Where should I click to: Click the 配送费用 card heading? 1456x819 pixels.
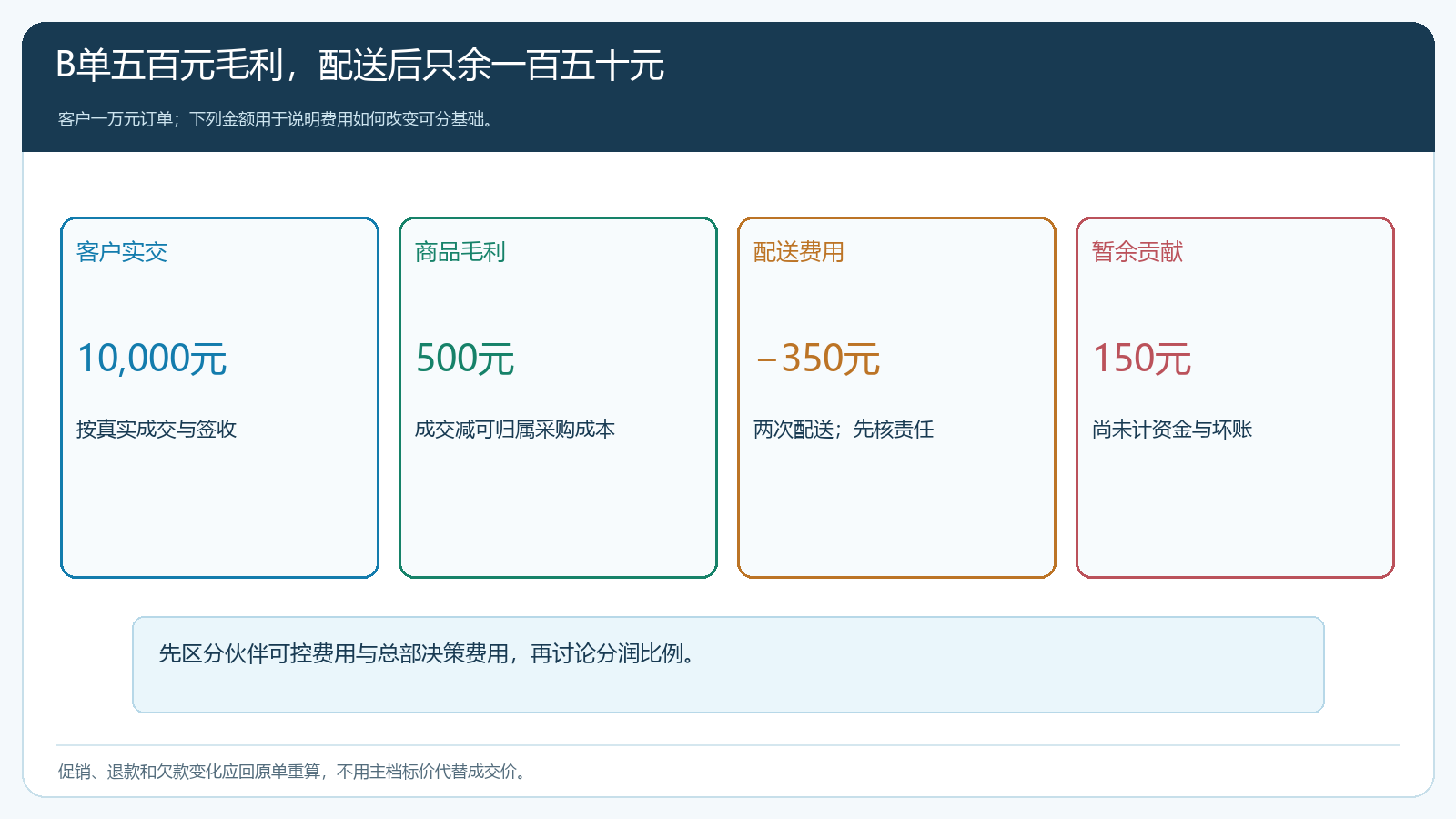pyautogui.click(x=799, y=252)
